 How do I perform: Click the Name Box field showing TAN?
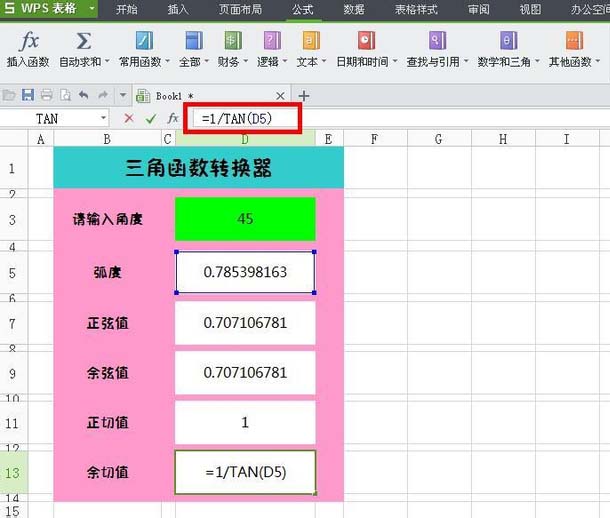pyautogui.click(x=49, y=118)
